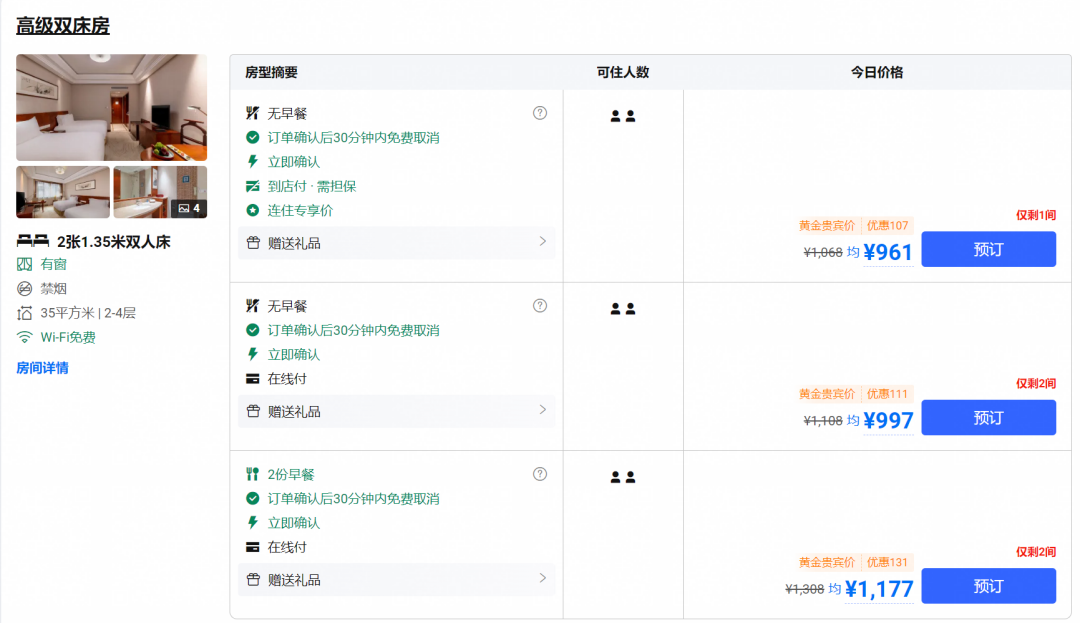Book the ¥997 room with 预订 button

[988, 418]
